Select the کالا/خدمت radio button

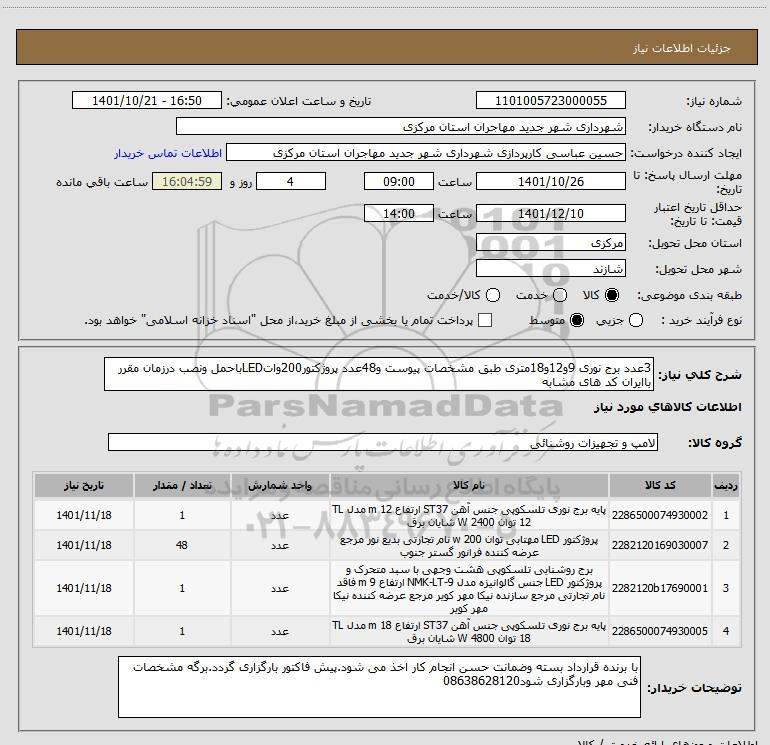[x=493, y=295]
